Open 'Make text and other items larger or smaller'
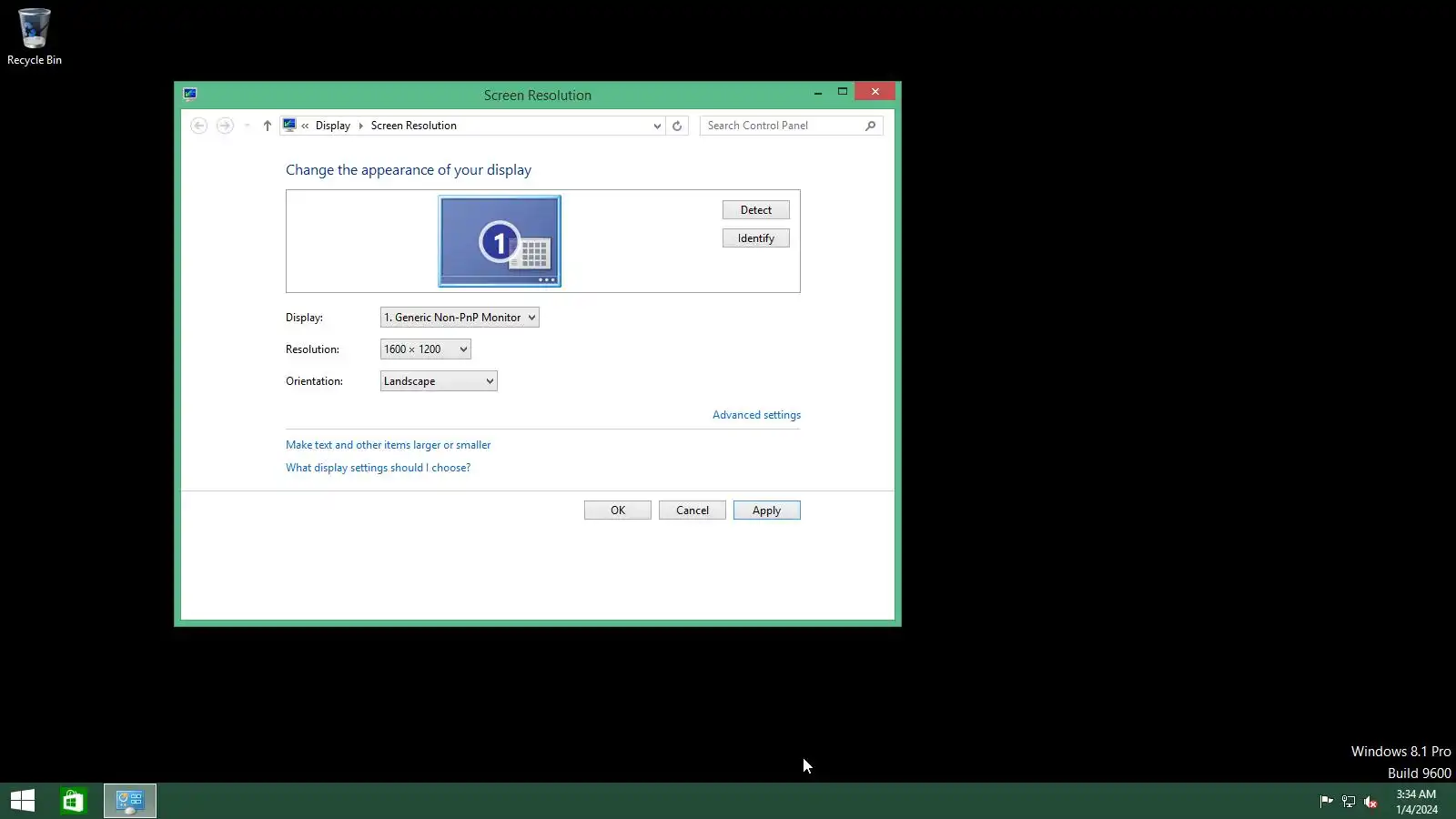The height and width of the screenshot is (819, 1456). [x=389, y=445]
